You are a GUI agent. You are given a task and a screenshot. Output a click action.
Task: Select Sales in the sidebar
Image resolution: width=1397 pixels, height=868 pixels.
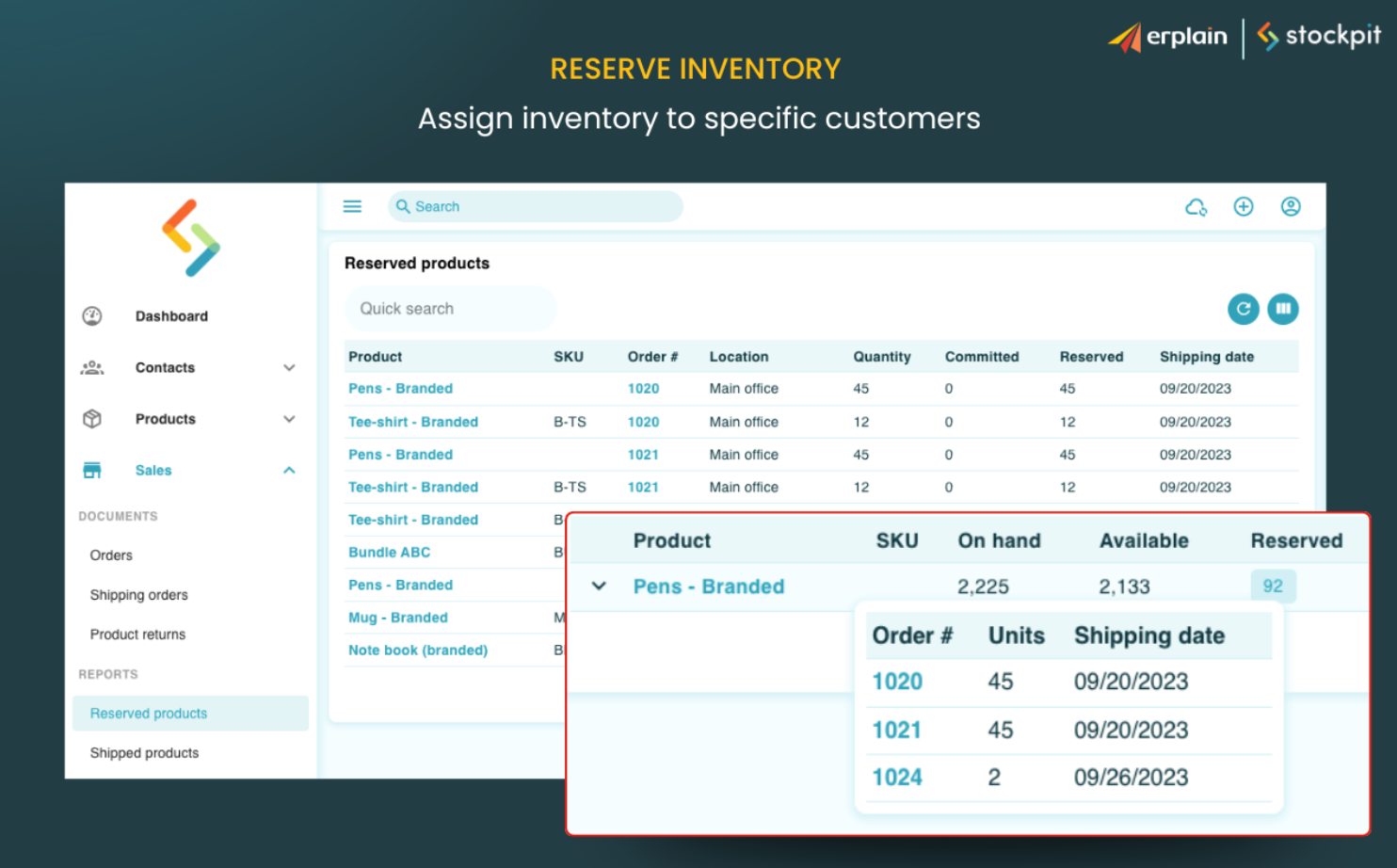point(153,470)
